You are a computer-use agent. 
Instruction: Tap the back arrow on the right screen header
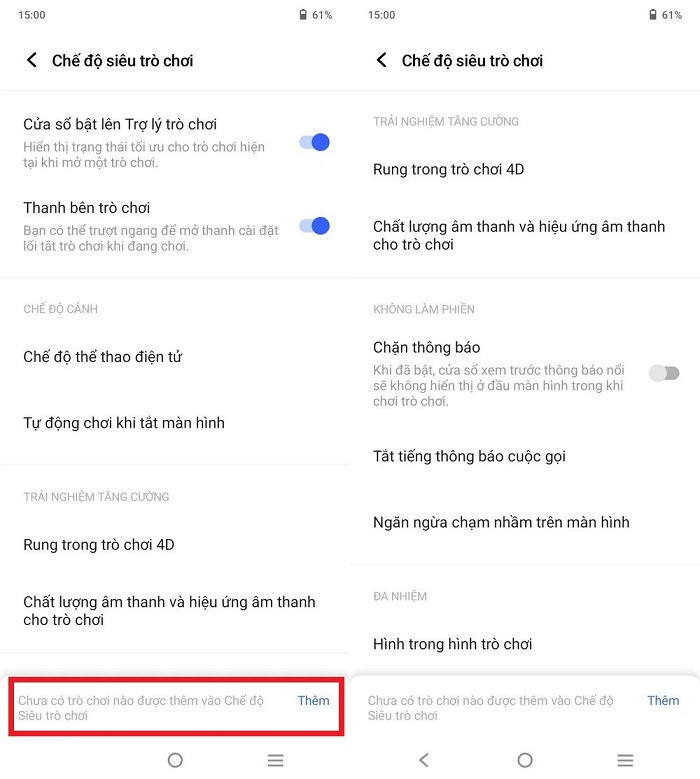(382, 60)
